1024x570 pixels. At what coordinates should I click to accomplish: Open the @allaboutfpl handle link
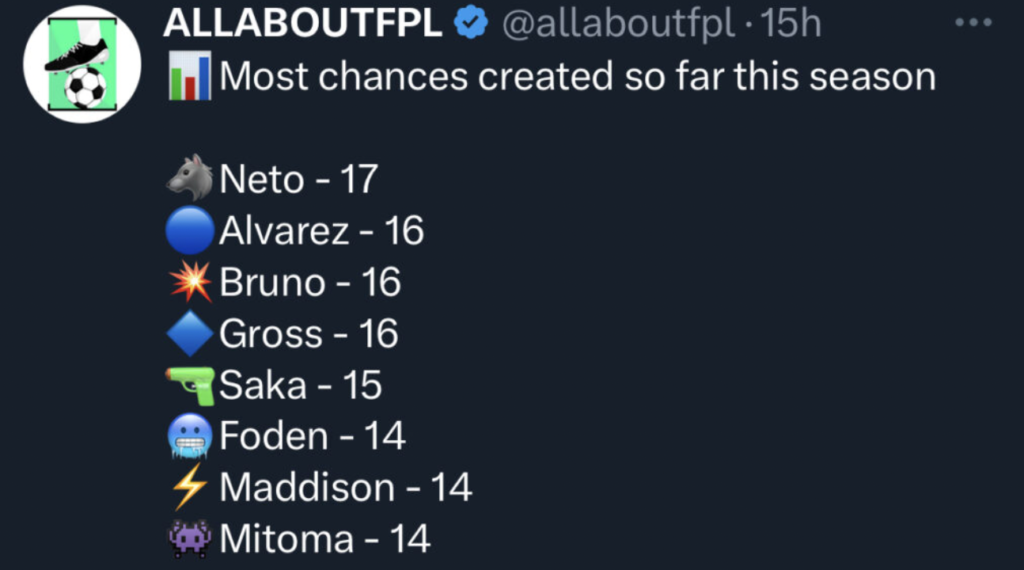[617, 25]
